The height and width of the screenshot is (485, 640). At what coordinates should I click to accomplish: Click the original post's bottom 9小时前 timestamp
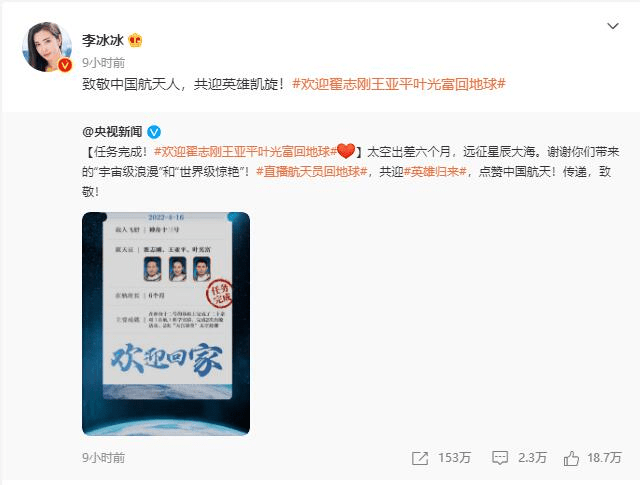point(104,458)
